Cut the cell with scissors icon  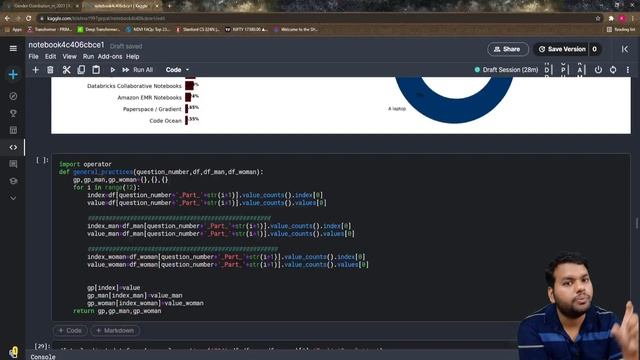coord(66,70)
